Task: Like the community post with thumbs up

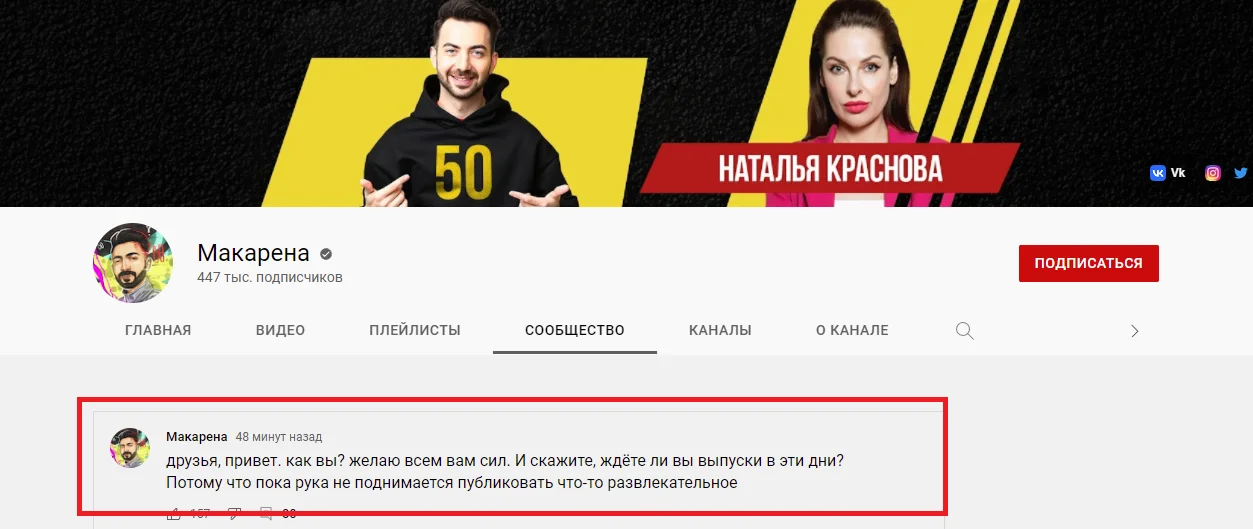Action: 175,514
